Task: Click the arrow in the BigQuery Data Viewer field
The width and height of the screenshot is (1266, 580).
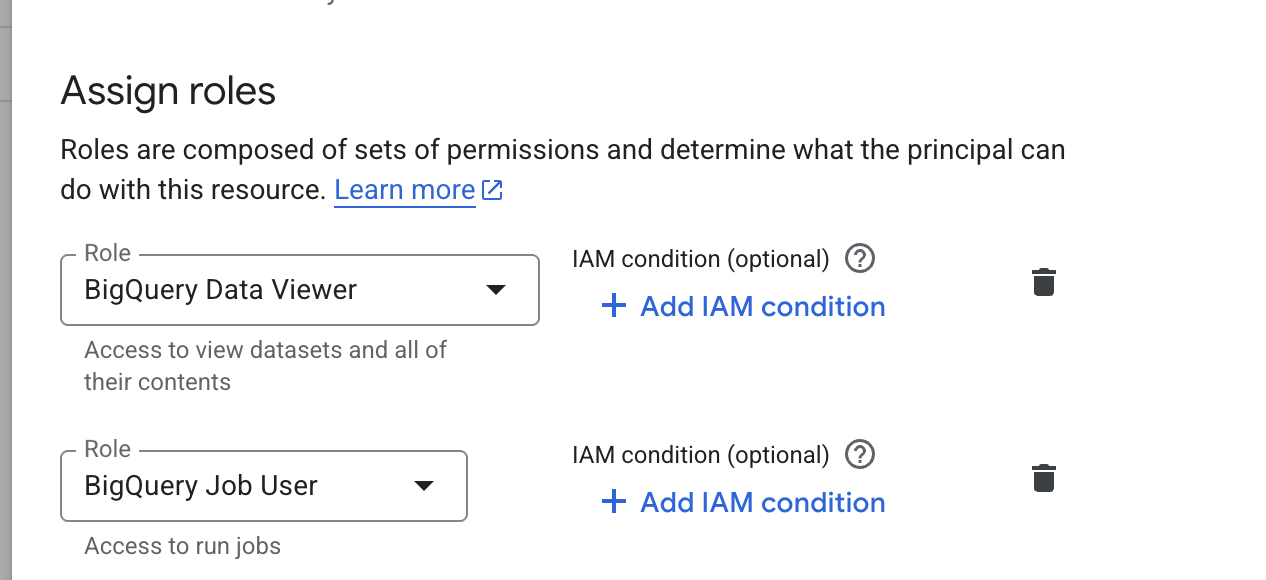Action: 495,290
